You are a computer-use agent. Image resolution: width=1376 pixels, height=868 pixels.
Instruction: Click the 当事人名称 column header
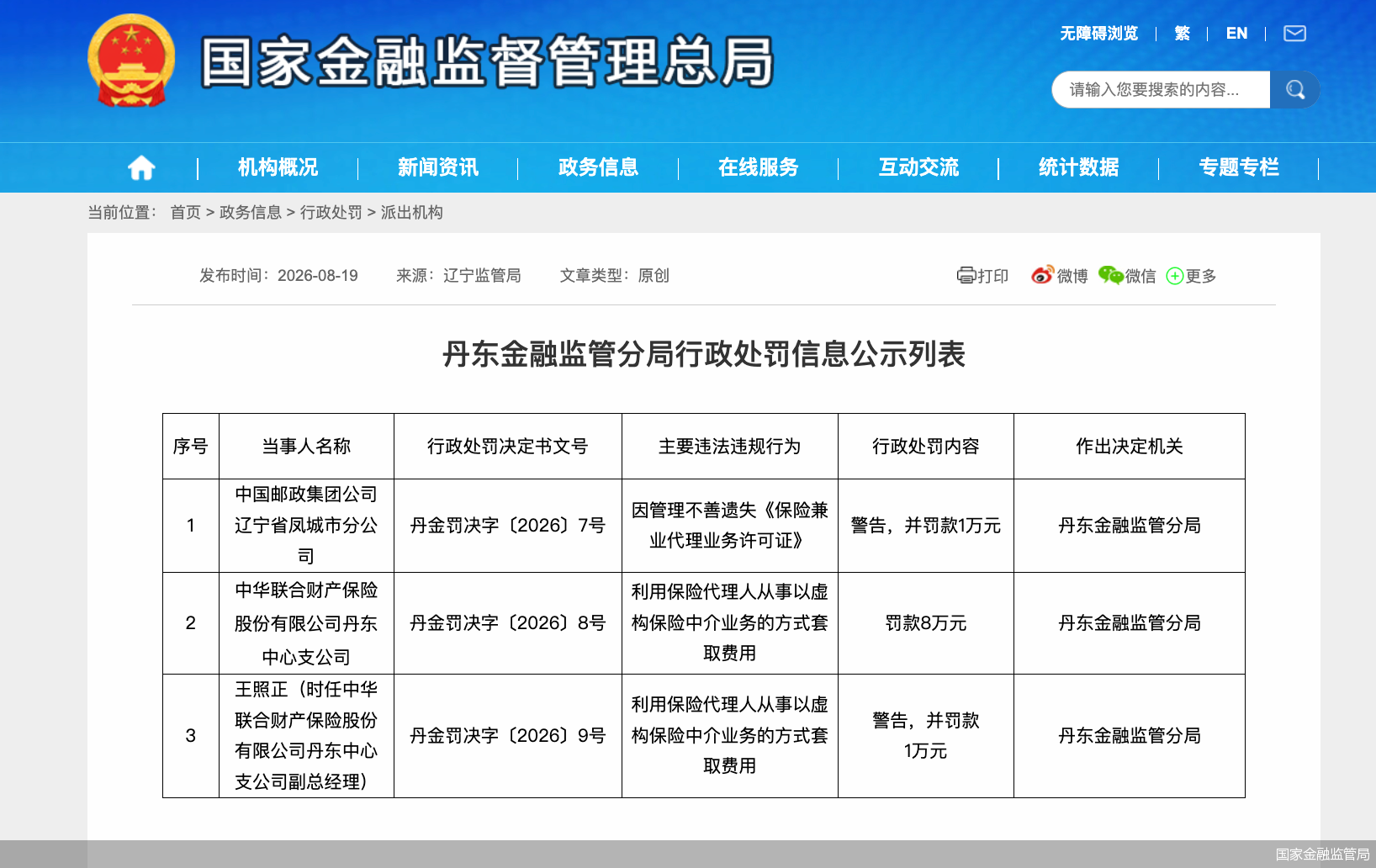tap(306, 447)
